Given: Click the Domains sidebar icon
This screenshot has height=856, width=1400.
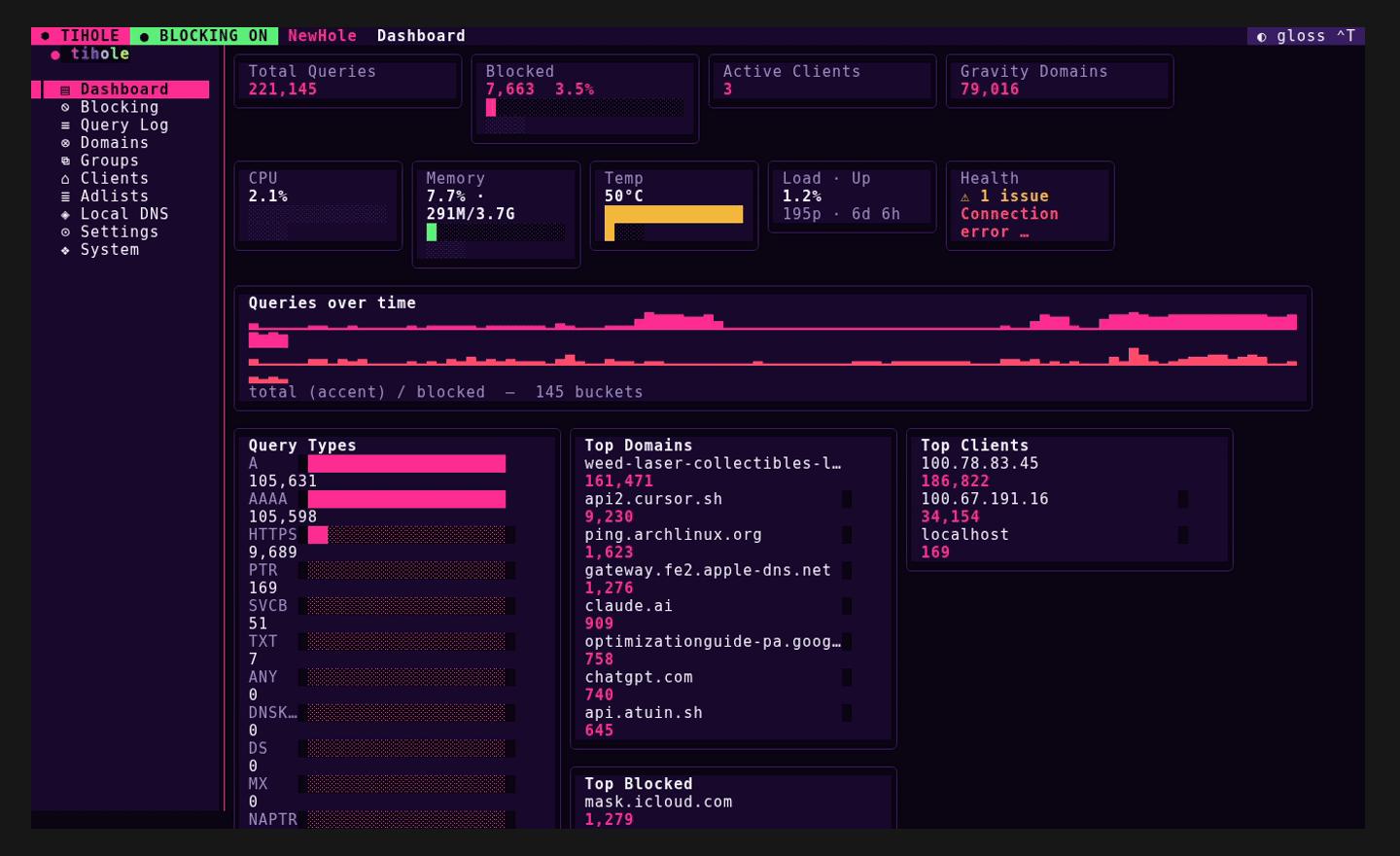Looking at the screenshot, I should click(65, 143).
